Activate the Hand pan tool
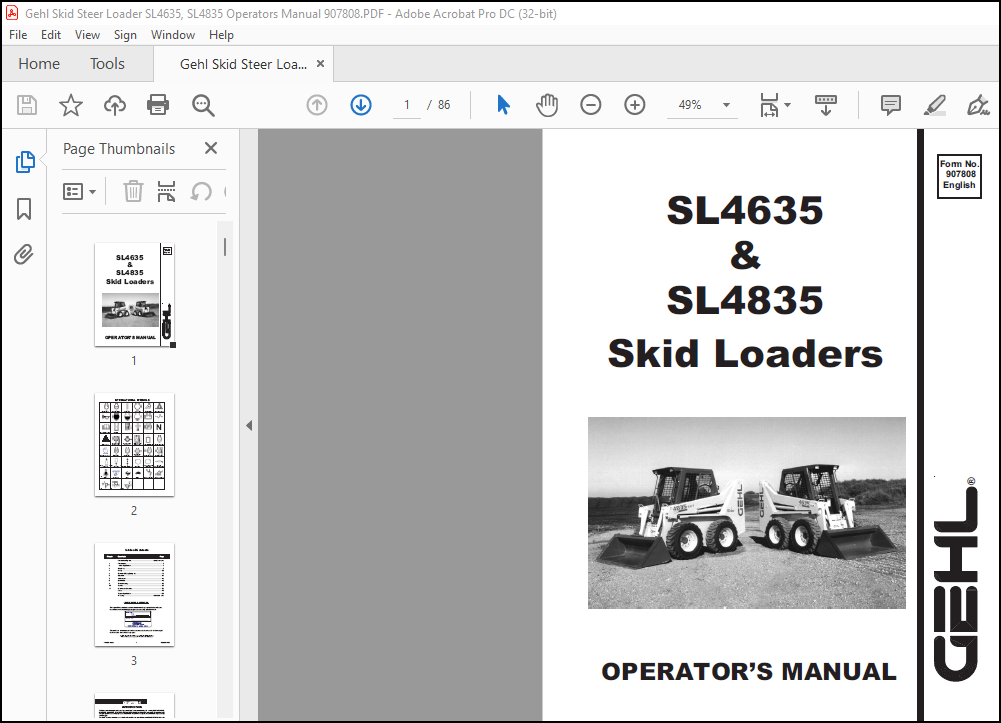The height and width of the screenshot is (723, 1001). click(x=546, y=105)
